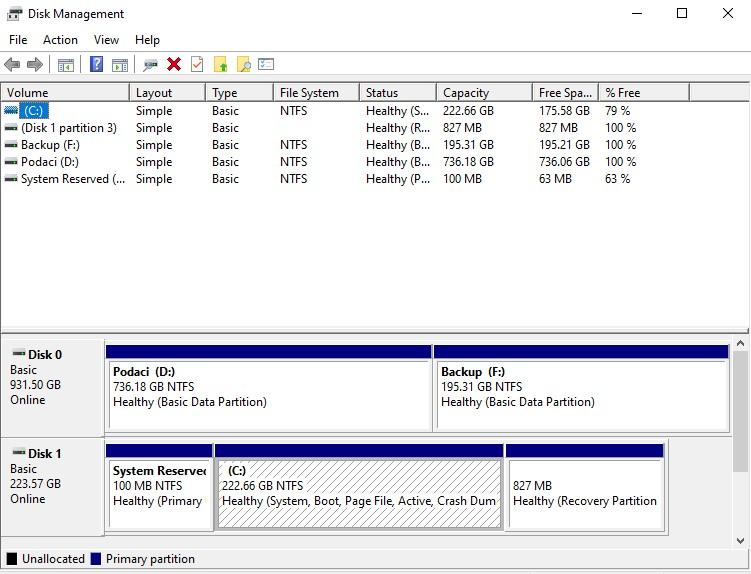Click the Forward arrow in the toolbar
This screenshot has width=751, height=574.
pyautogui.click(x=35, y=65)
